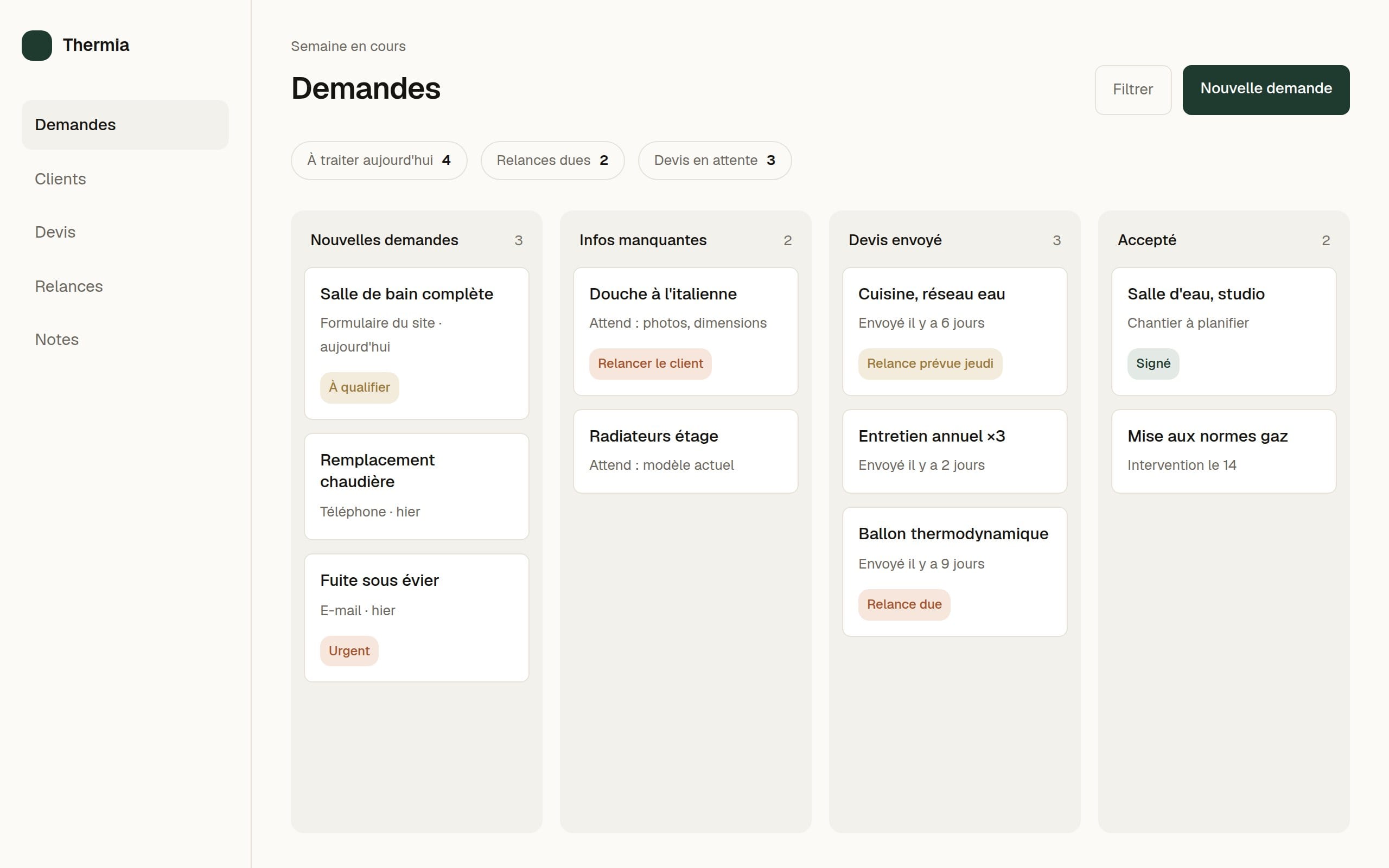Viewport: 1389px width, 868px height.
Task: Click the Relance prévue jeudi tag
Action: (x=930, y=364)
